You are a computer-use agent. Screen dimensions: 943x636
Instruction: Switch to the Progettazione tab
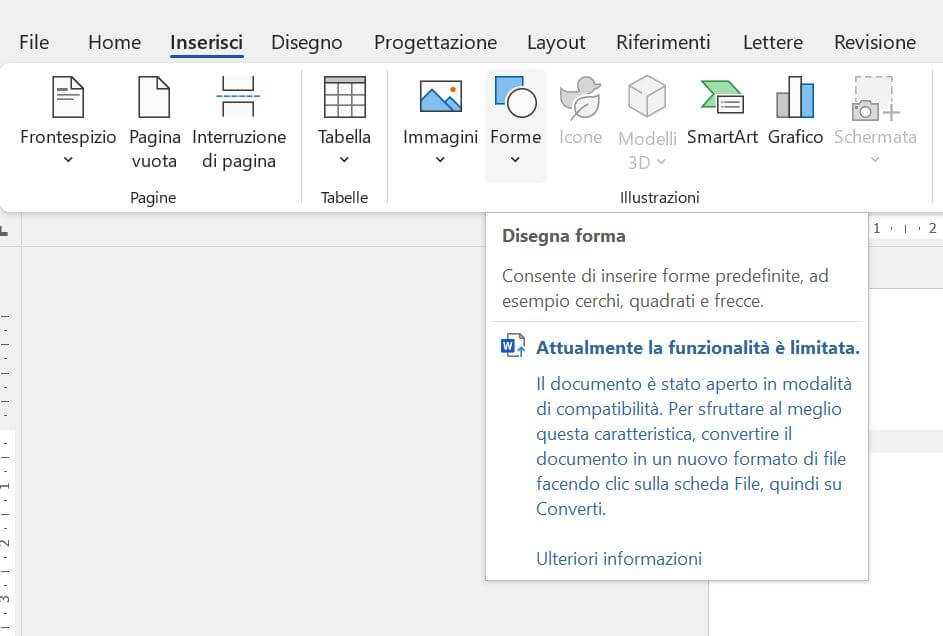pyautogui.click(x=435, y=42)
